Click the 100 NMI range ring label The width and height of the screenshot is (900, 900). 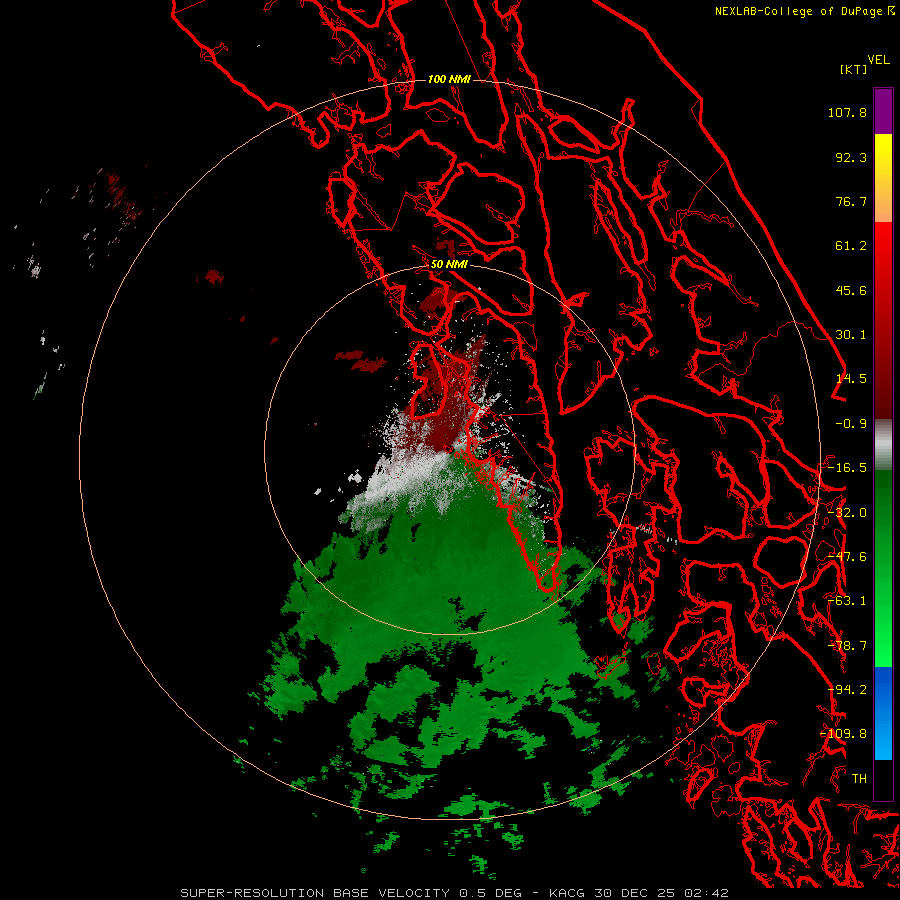[x=449, y=79]
